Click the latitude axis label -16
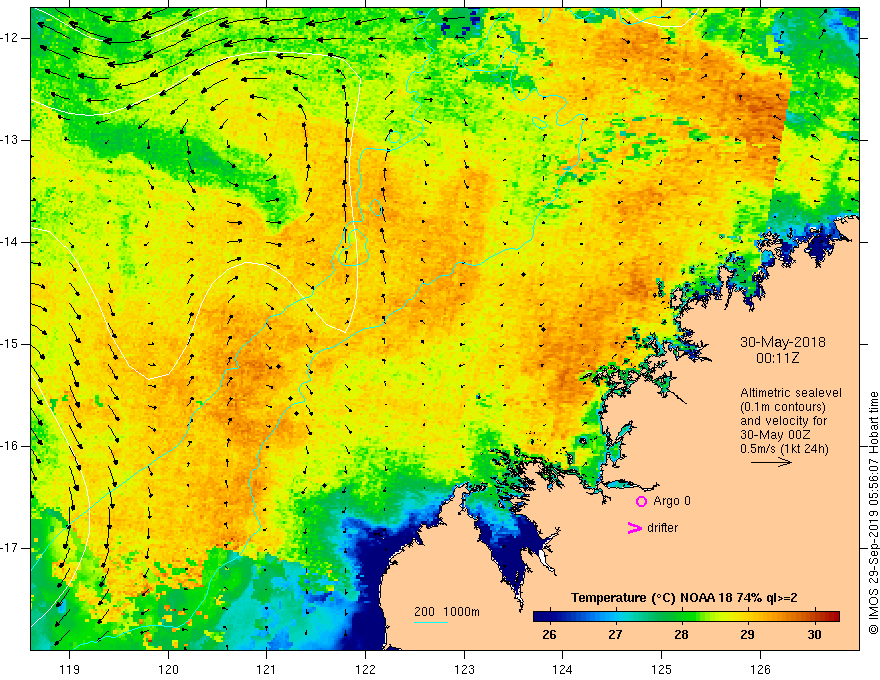The height and width of the screenshot is (680, 880). tap(11, 445)
